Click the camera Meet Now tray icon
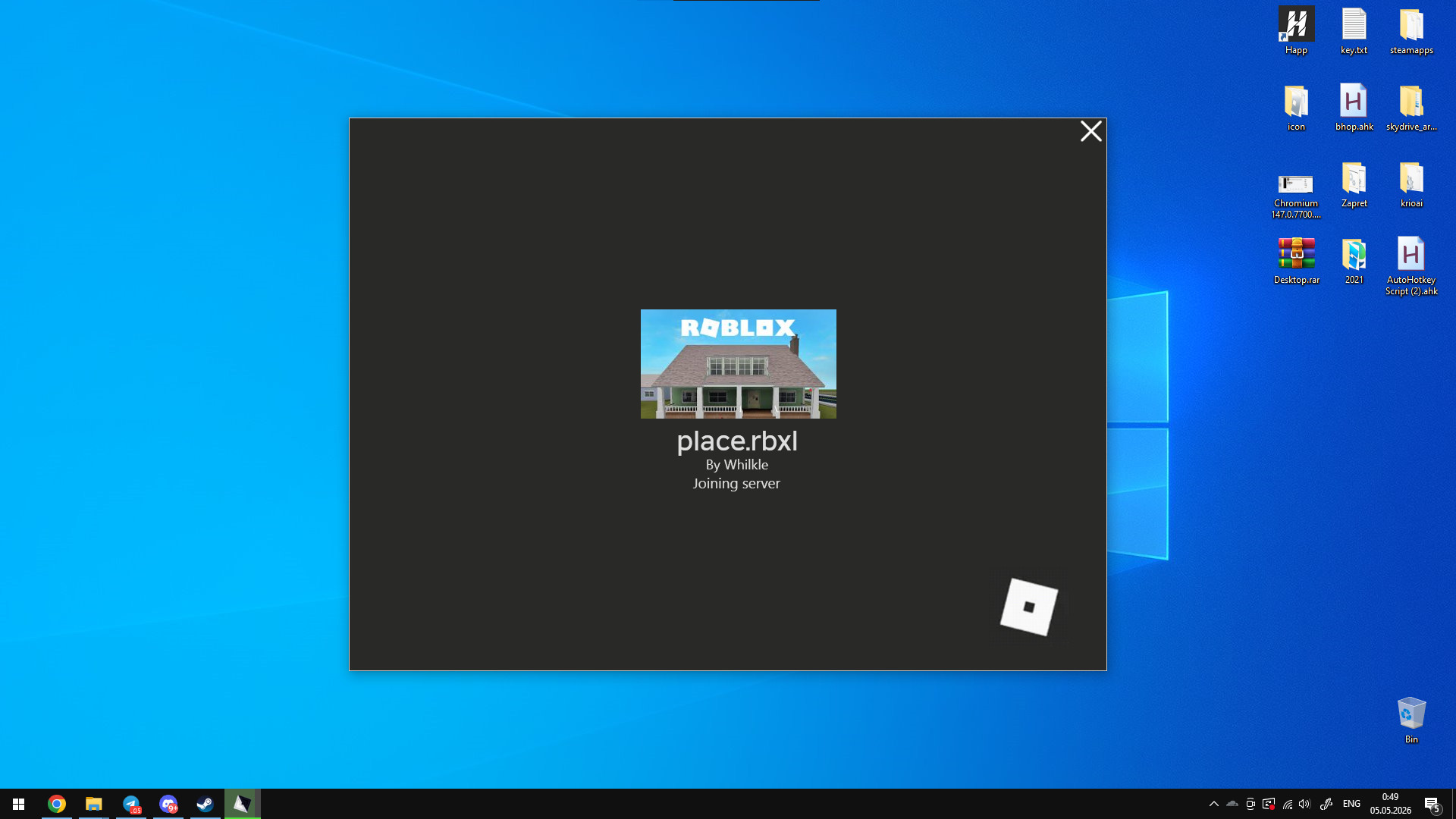Screen dimensions: 1456x819 [1250, 804]
